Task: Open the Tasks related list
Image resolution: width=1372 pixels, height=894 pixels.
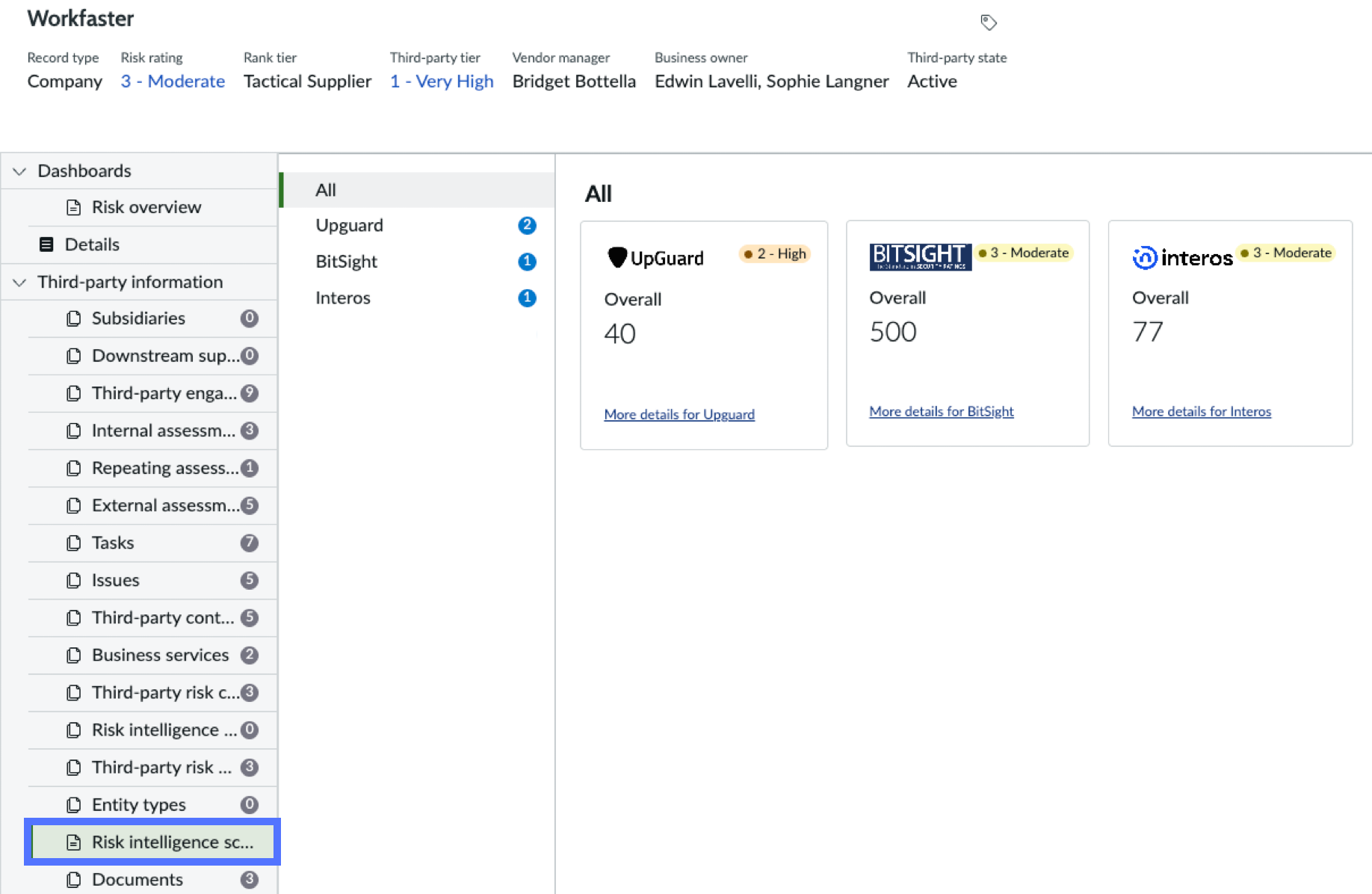Action: [152, 543]
